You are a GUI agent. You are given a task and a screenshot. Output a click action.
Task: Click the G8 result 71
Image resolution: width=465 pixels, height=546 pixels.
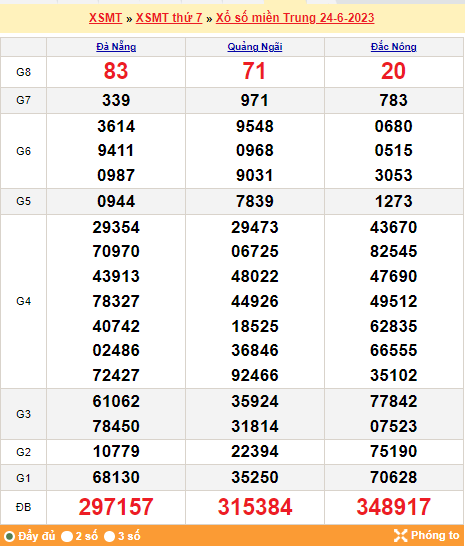tap(255, 71)
